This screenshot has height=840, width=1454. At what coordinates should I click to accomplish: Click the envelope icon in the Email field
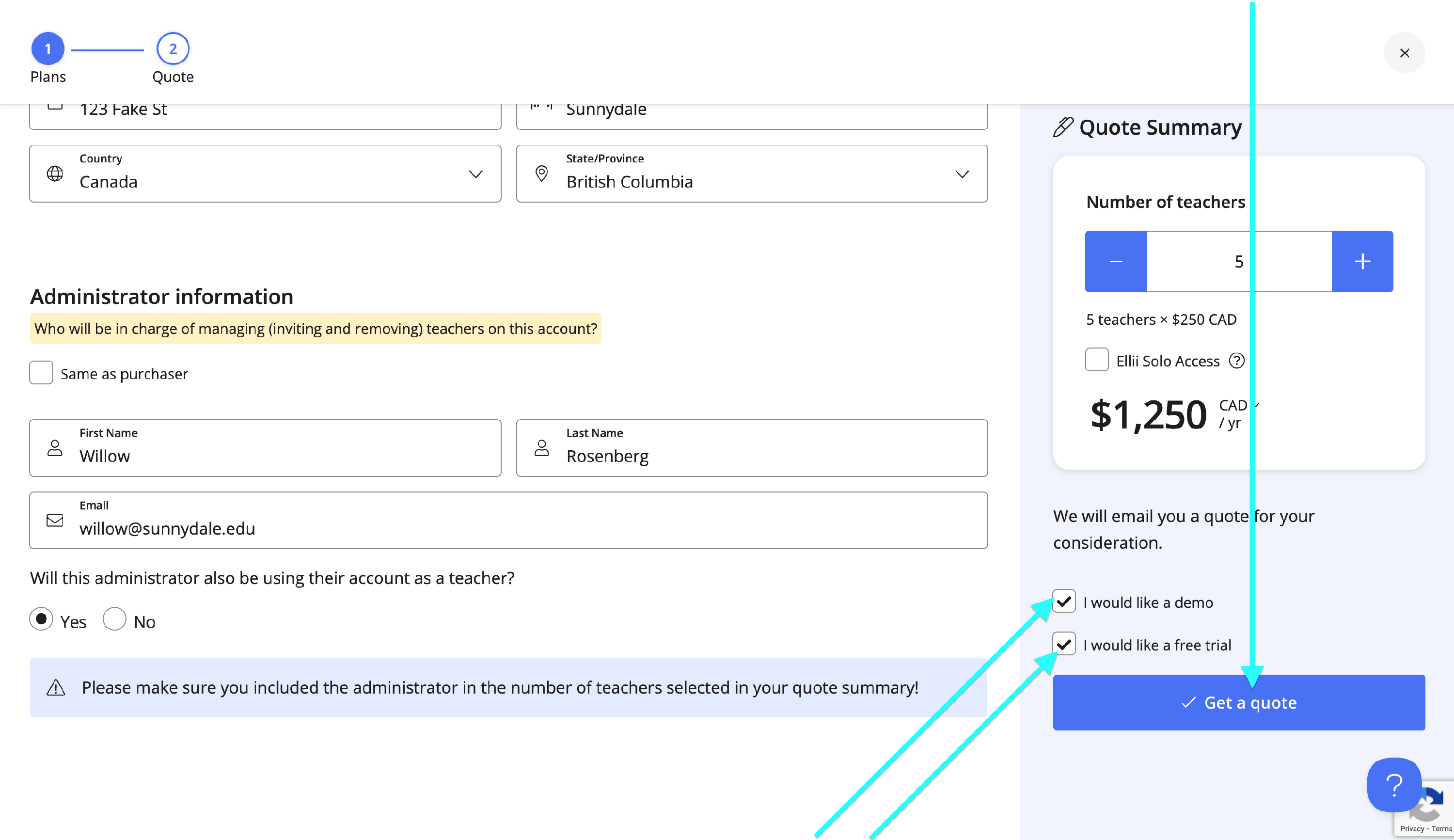tap(55, 521)
